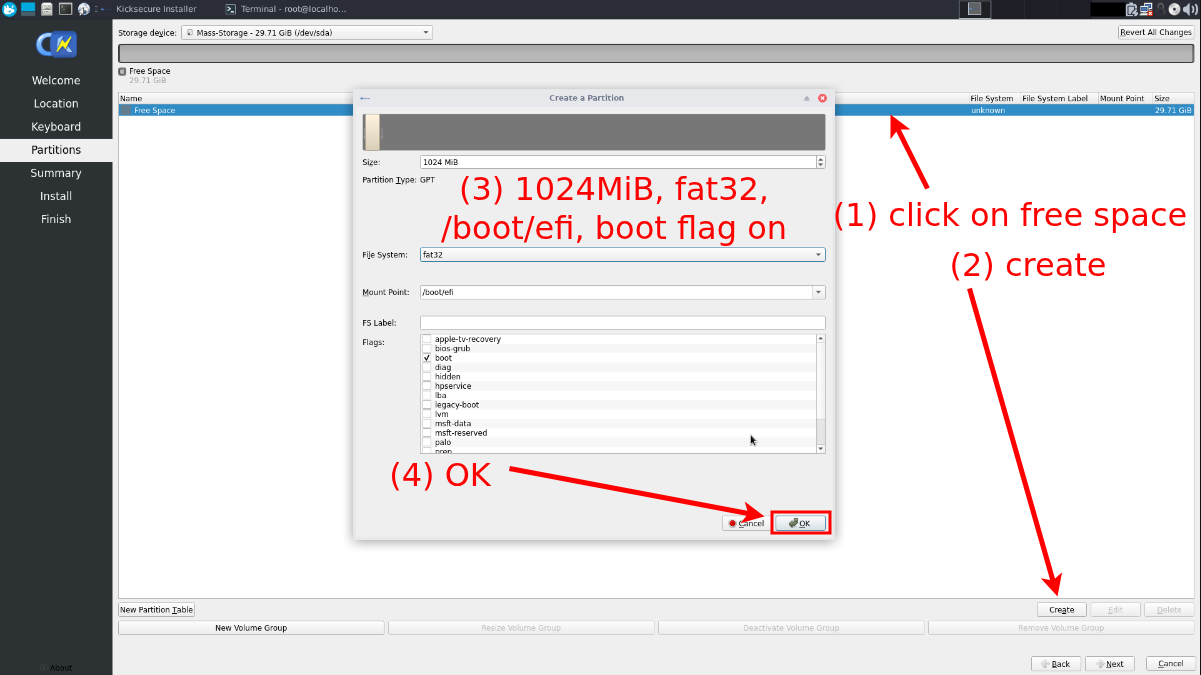Click the network status tray icon
Viewport: 1201px width, 675px height.
1146,9
